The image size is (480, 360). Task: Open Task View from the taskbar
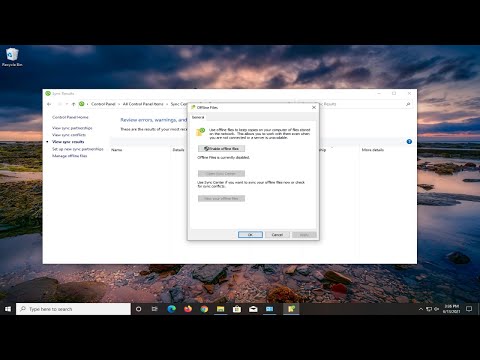pyautogui.click(x=155, y=309)
